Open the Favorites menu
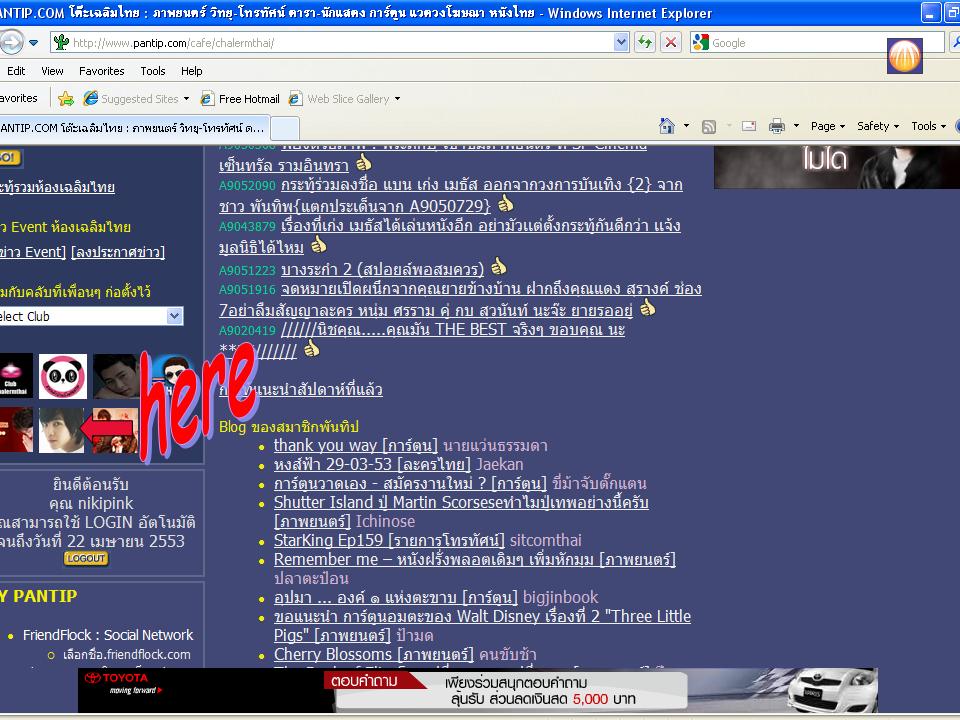 click(102, 71)
